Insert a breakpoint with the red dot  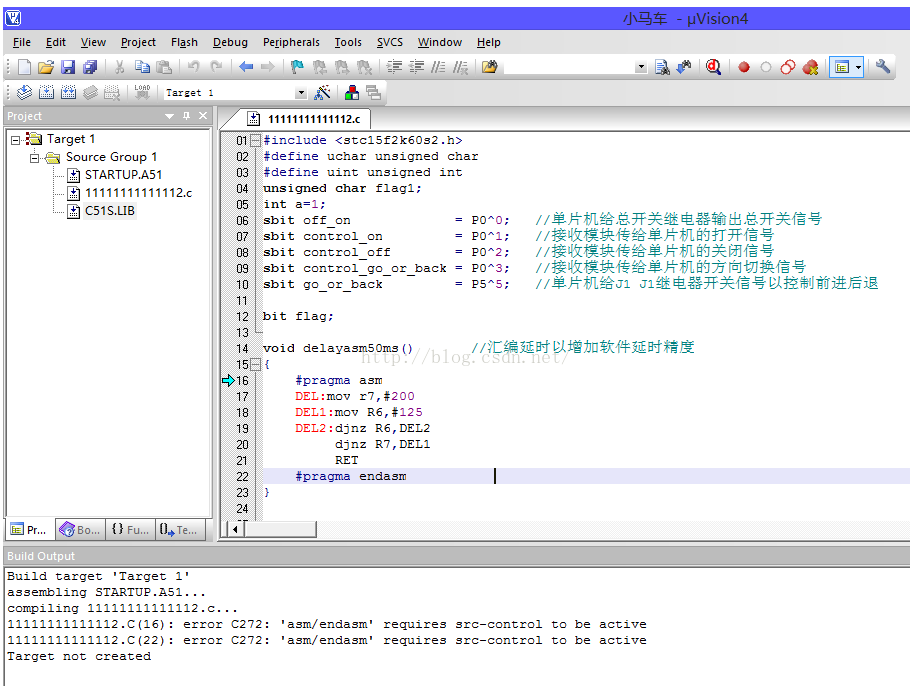coord(743,67)
